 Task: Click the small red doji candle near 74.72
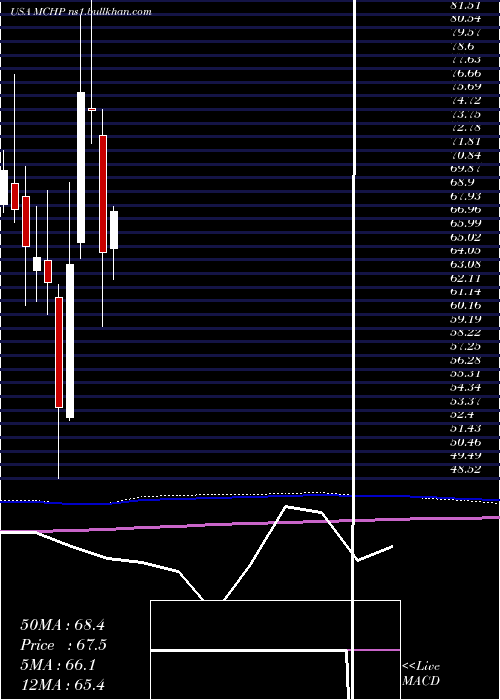[92, 109]
